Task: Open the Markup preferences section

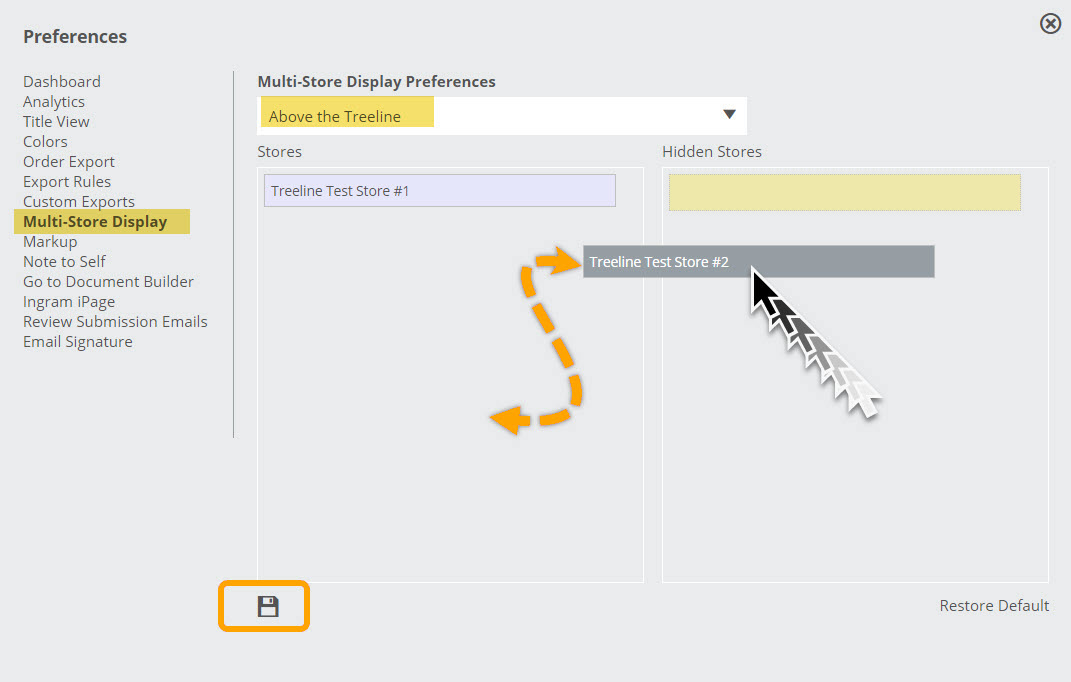Action: [51, 242]
